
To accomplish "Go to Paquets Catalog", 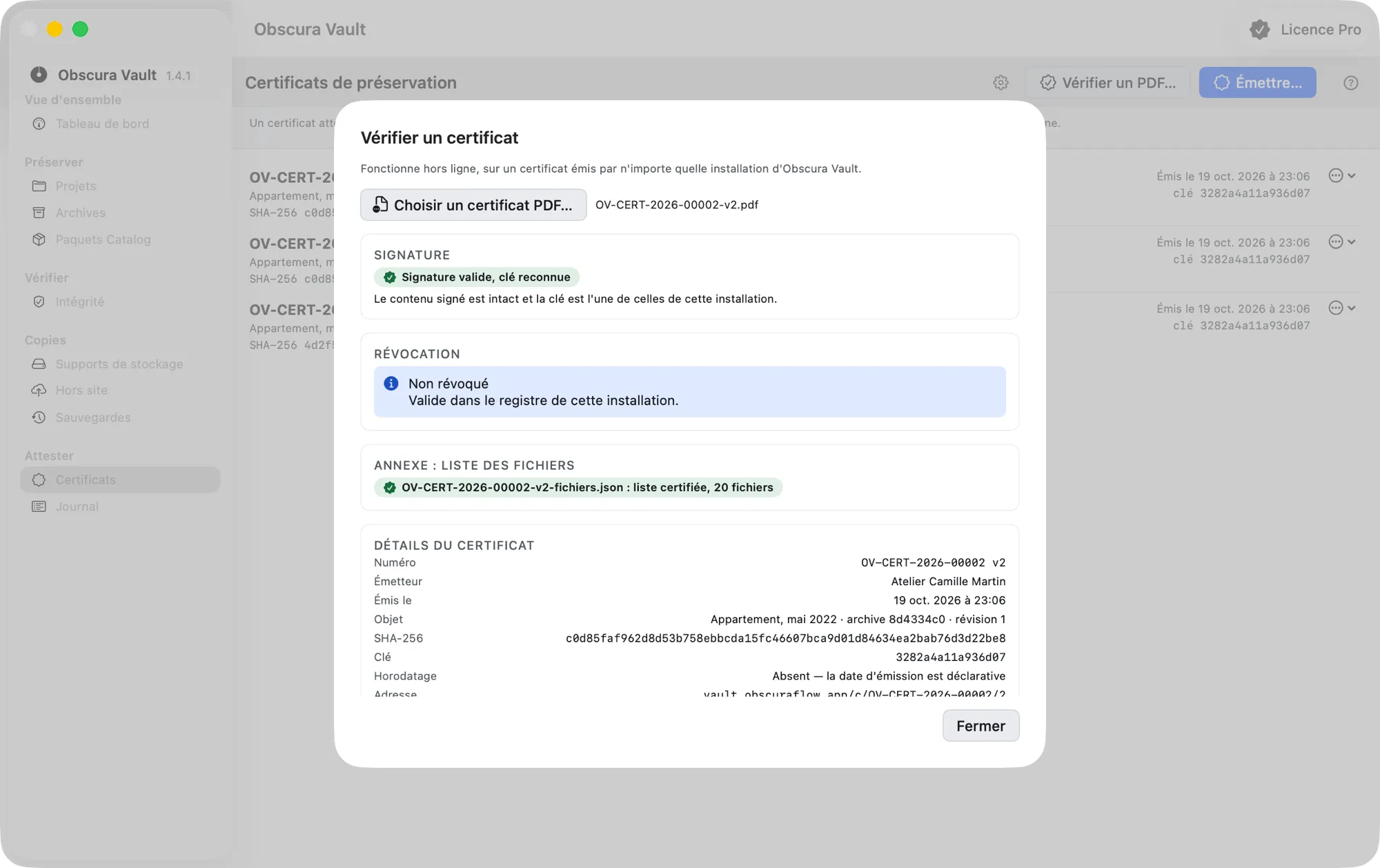I will coord(121,239).
